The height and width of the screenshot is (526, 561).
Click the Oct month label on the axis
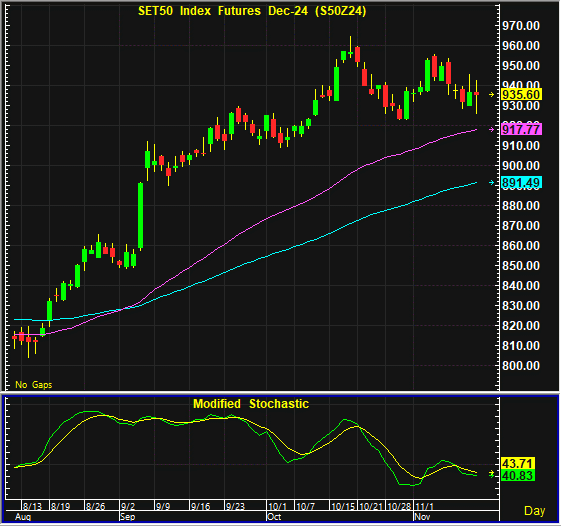[274, 517]
